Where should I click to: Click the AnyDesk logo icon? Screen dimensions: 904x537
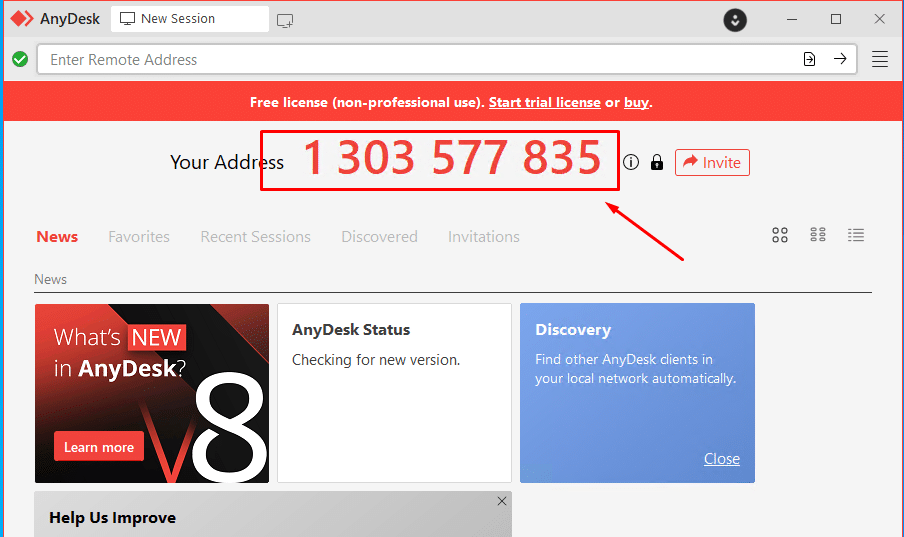pyautogui.click(x=22, y=18)
